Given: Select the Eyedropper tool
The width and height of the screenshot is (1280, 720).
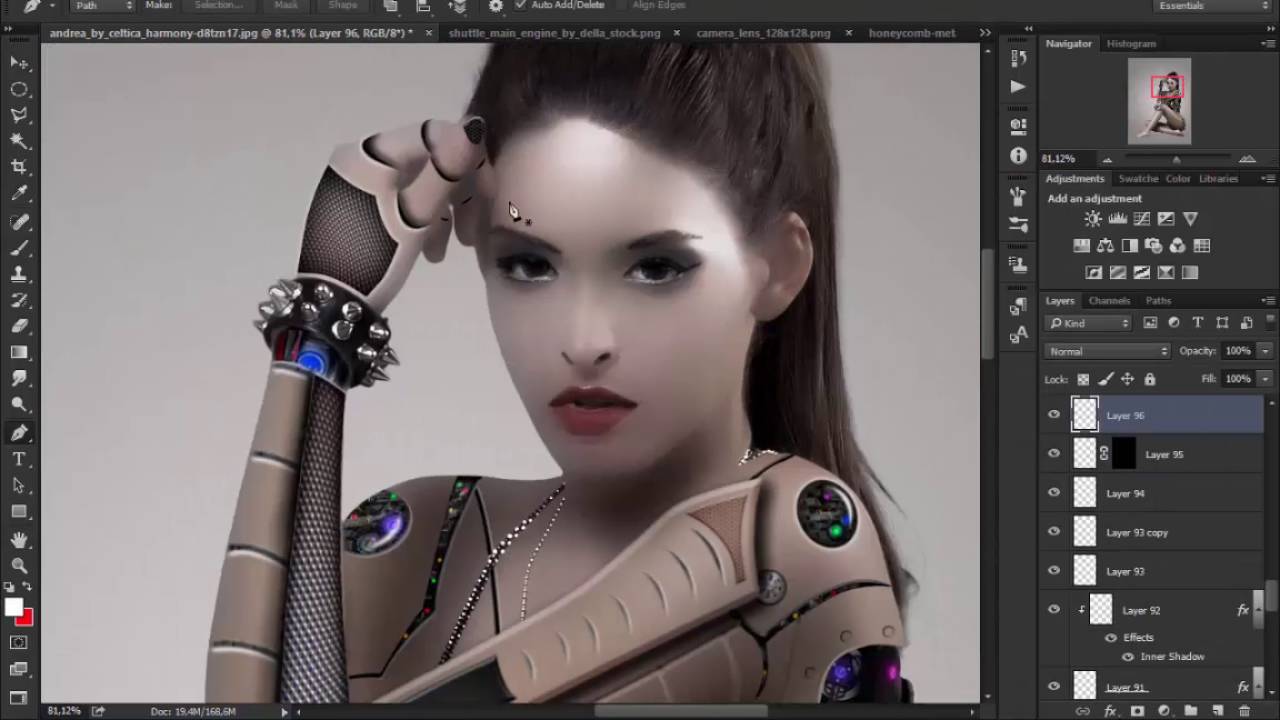Looking at the screenshot, I should tap(19, 194).
